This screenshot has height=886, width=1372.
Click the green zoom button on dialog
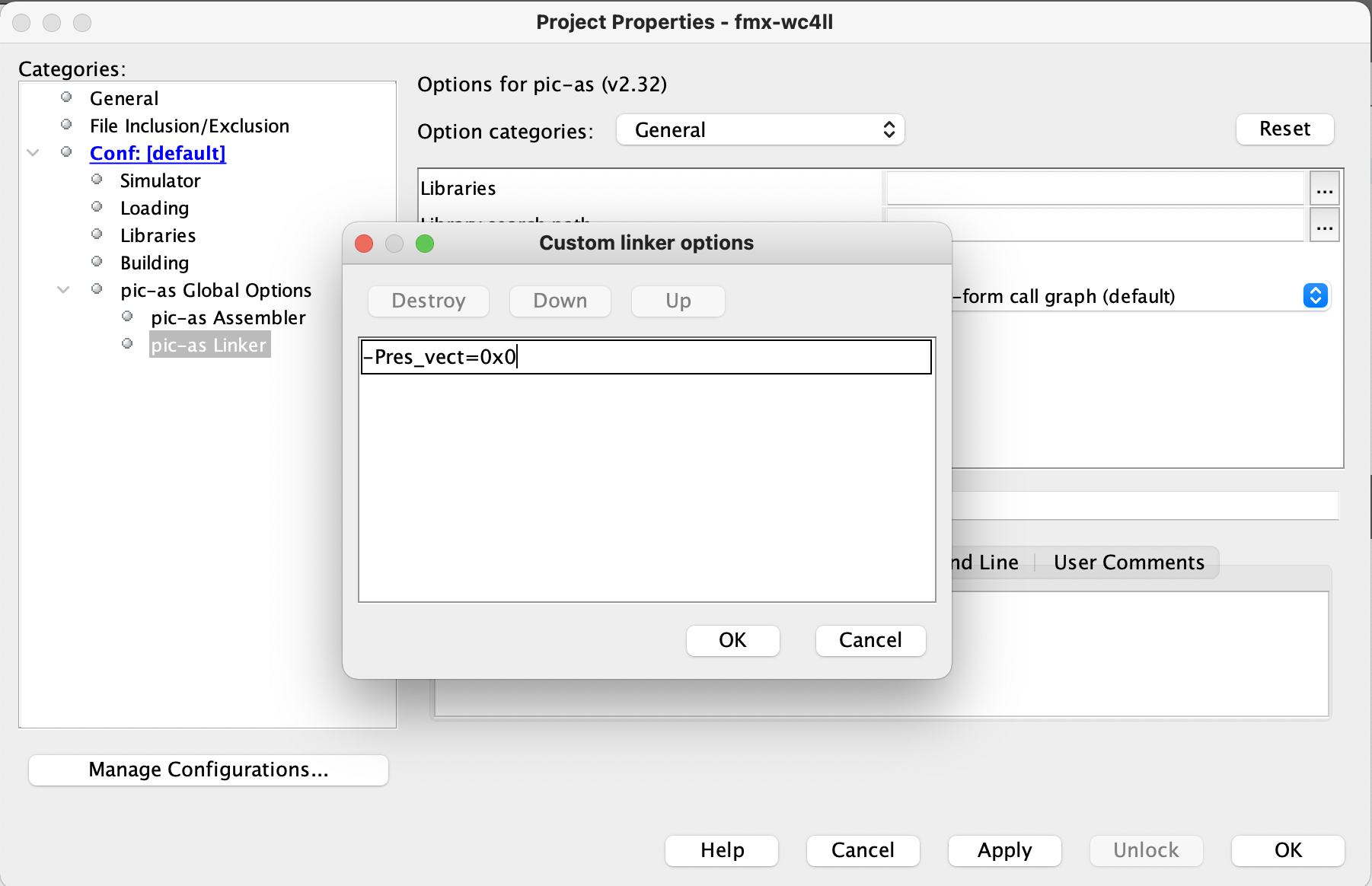pyautogui.click(x=425, y=244)
